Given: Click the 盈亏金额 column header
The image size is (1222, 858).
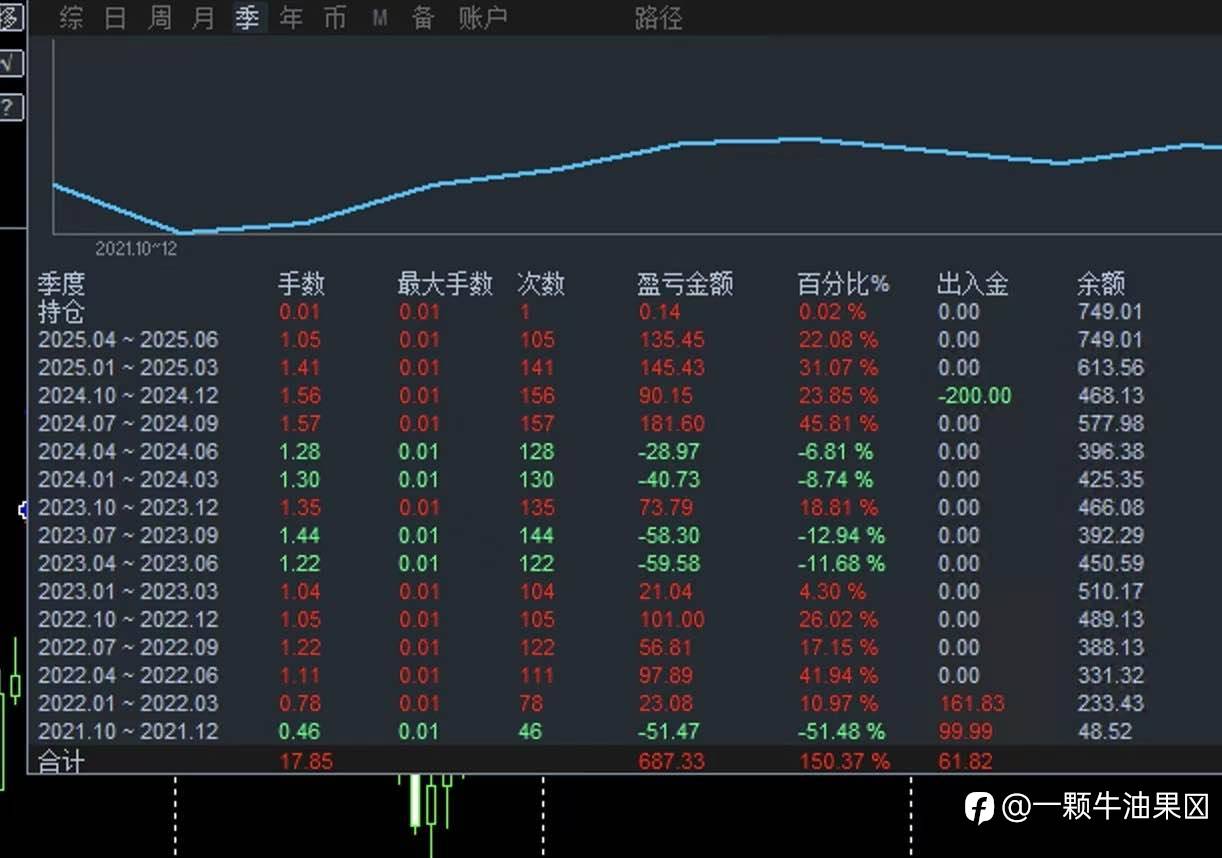Looking at the screenshot, I should point(685,284).
